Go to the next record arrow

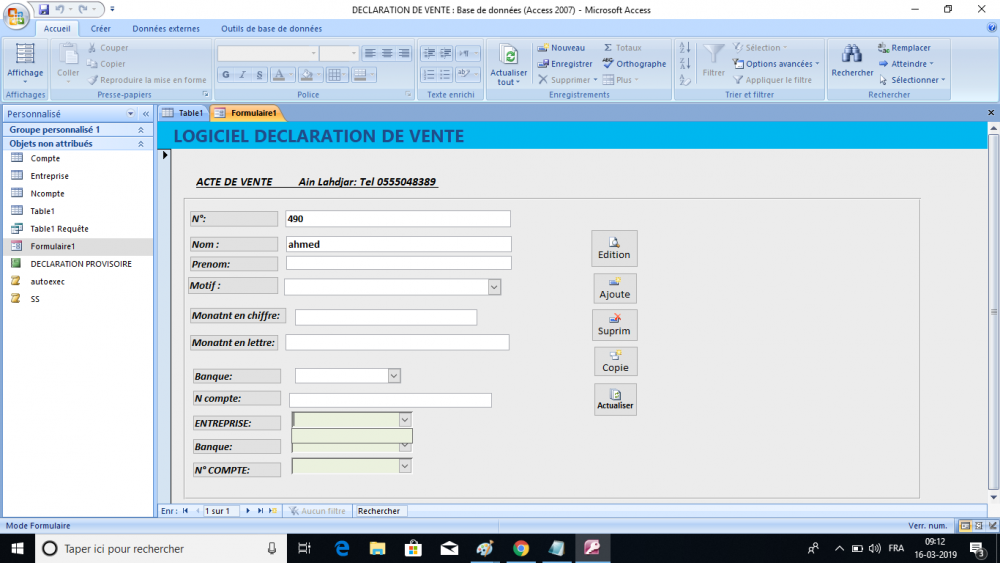(248, 511)
